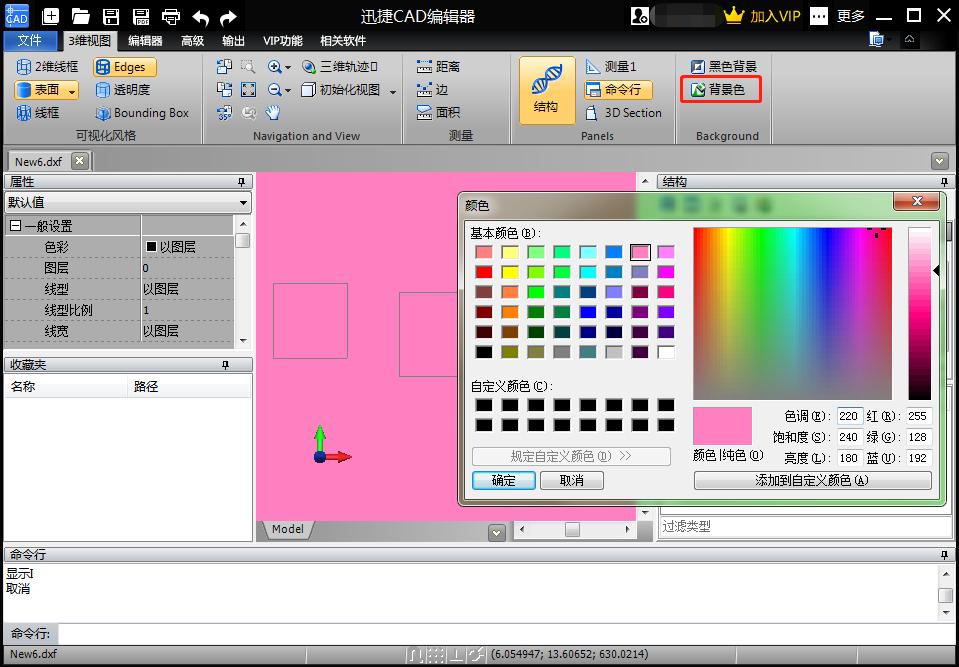Viewport: 959px width, 667px height.
Task: Select the 2维线框 wireframe style
Action: click(x=47, y=67)
